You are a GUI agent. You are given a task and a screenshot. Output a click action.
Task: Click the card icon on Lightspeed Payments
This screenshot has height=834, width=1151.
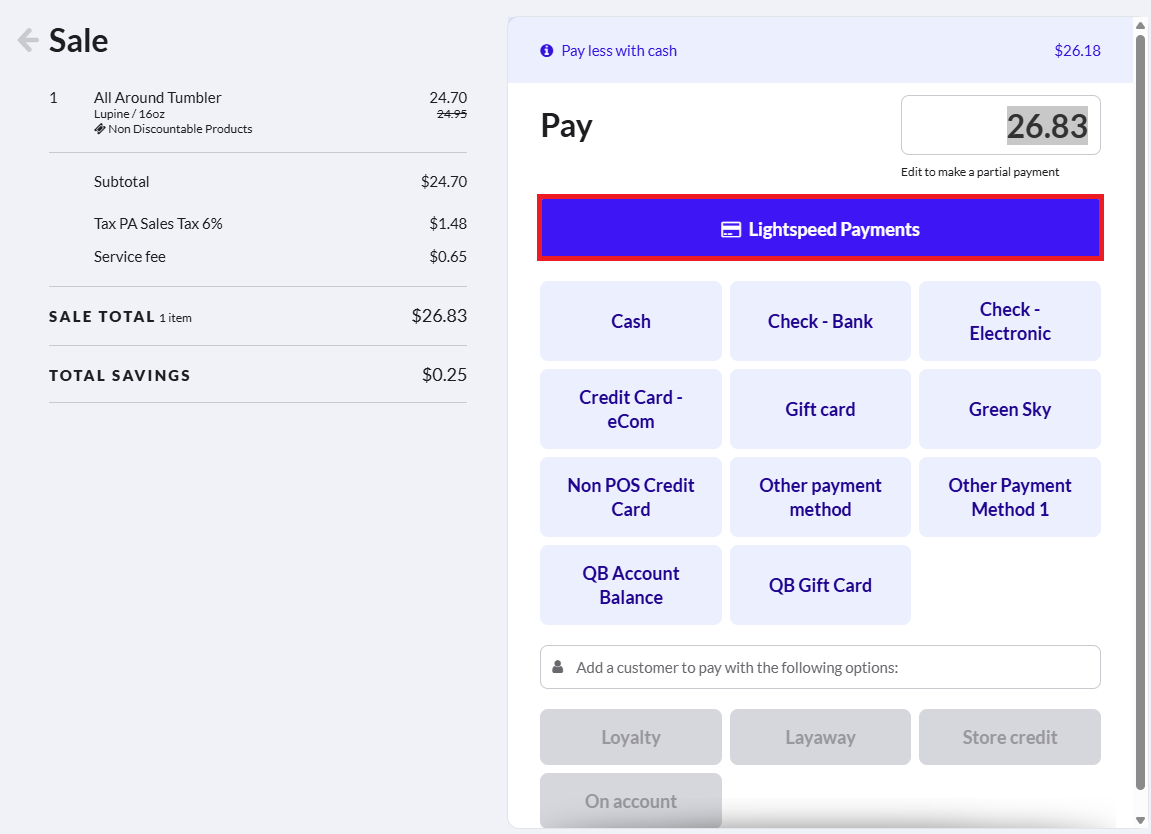(x=730, y=230)
